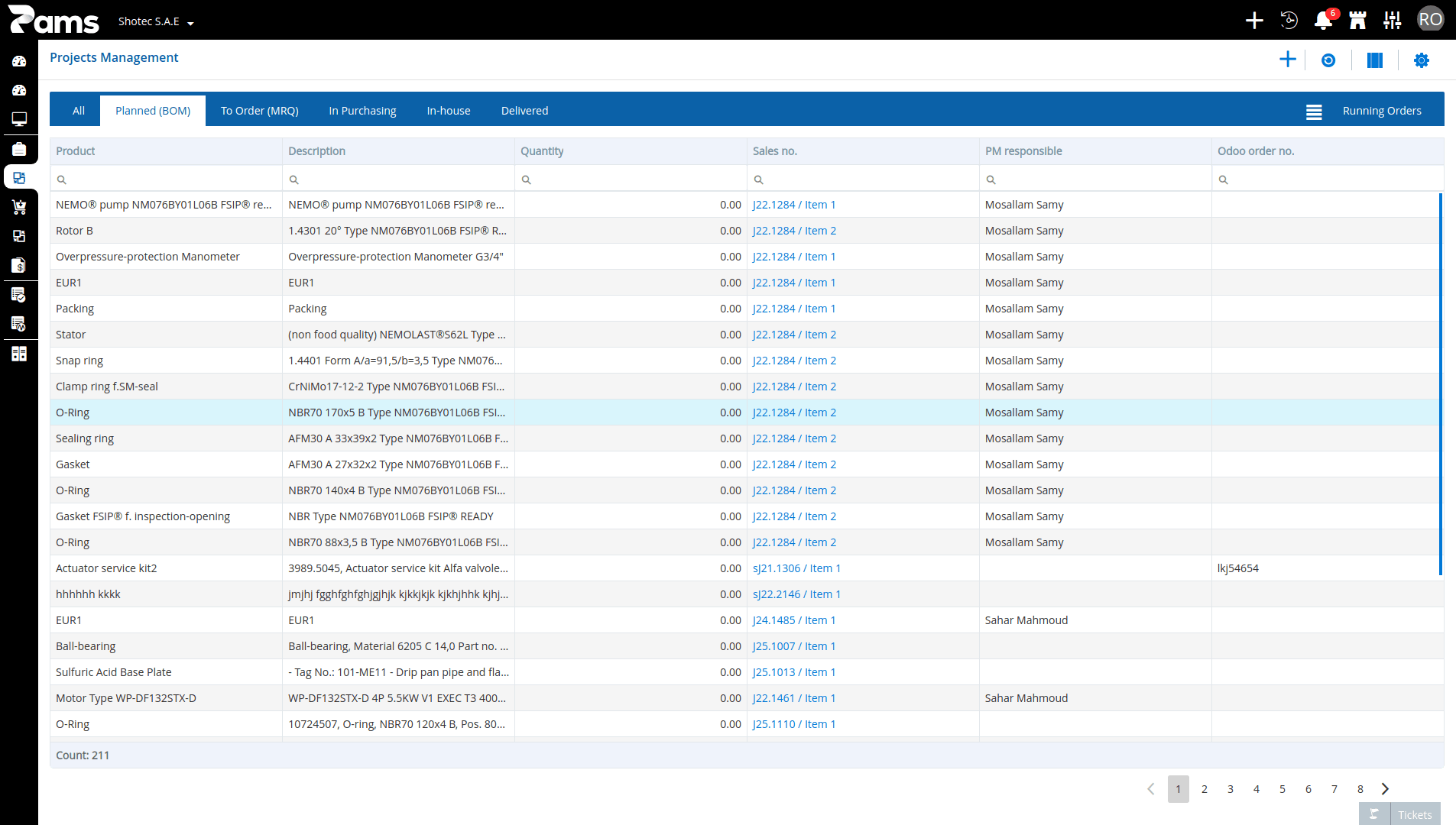Click the blue plus add-project icon
The image size is (1456, 825).
(x=1288, y=60)
